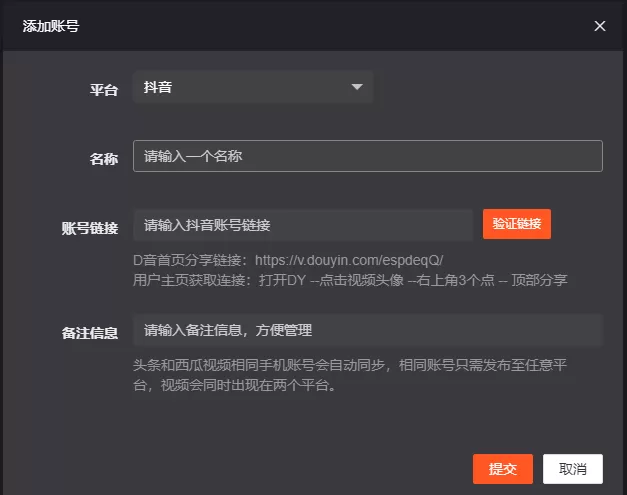
Task: Click into the 备注信息 text field
Action: (367, 330)
